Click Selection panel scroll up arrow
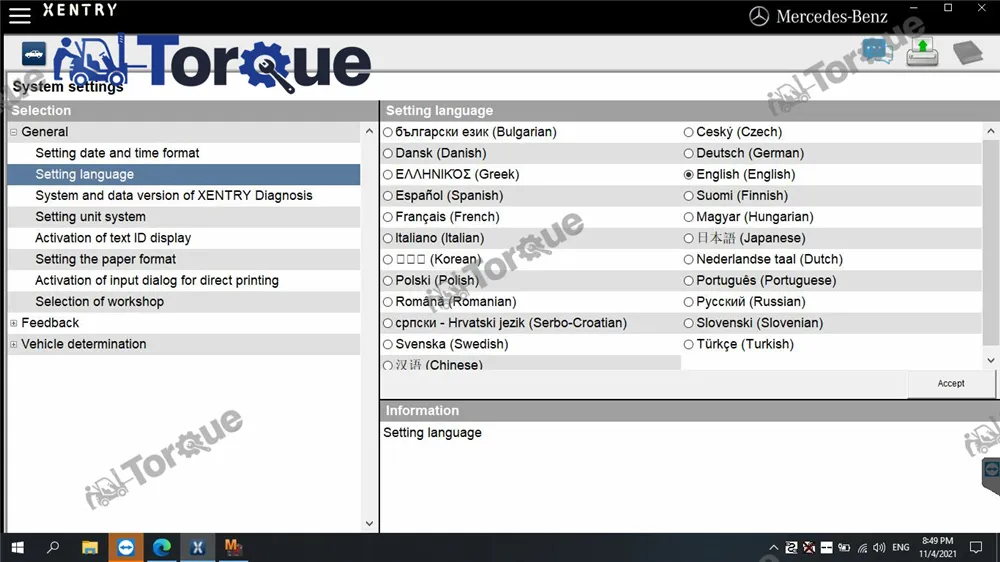Image resolution: width=1000 pixels, height=562 pixels. click(x=369, y=131)
